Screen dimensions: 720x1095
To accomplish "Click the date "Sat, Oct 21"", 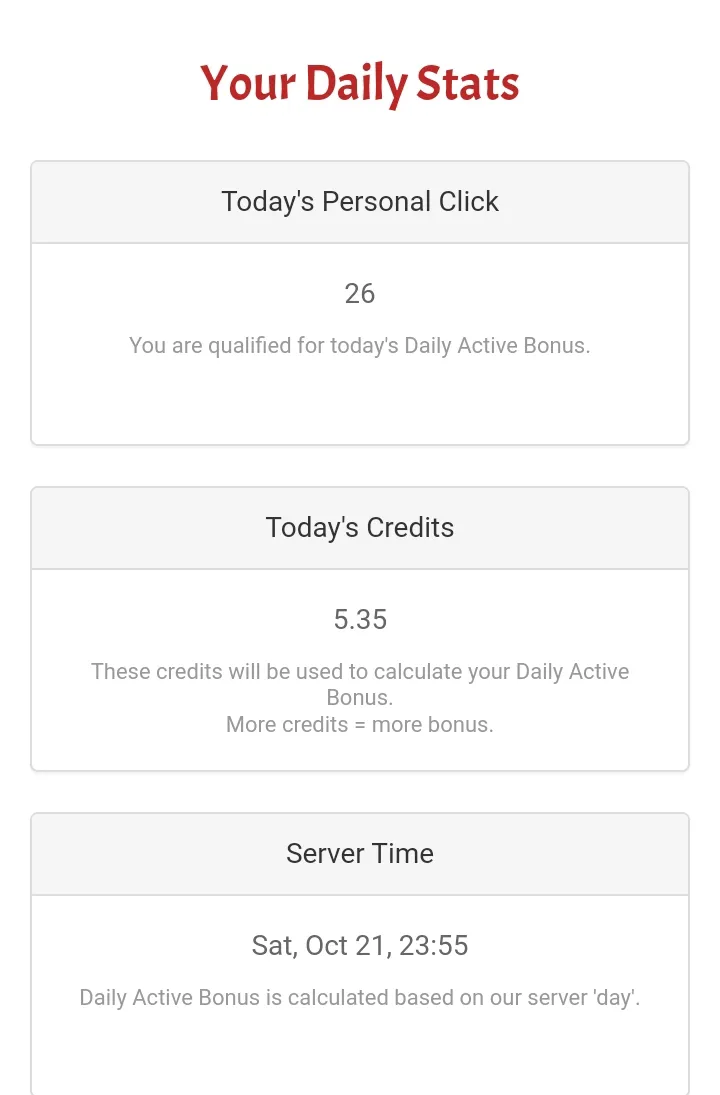I will (320, 945).
